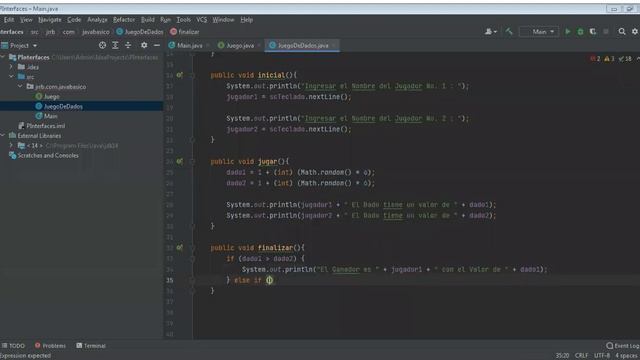Open the Terminal tool window
640x360 pixels.
(91, 346)
